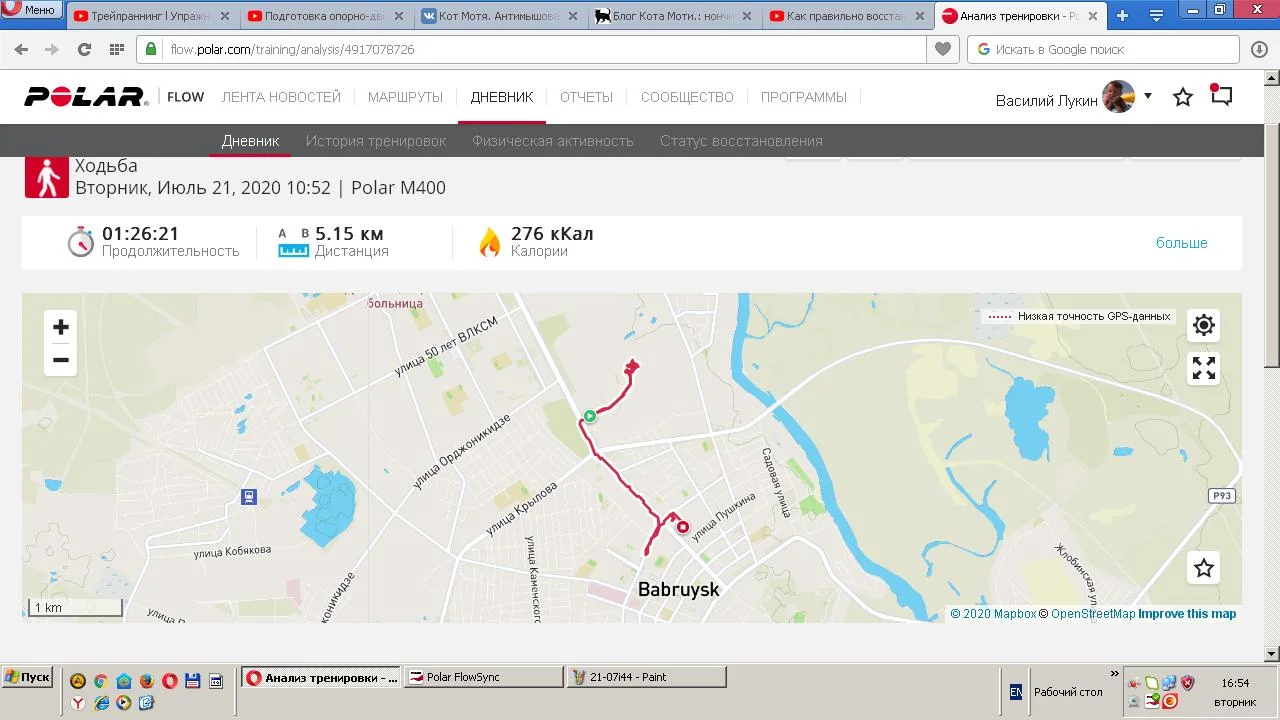Bookmark page with the heart icon
Viewport: 1280px width, 720px height.
pos(942,49)
